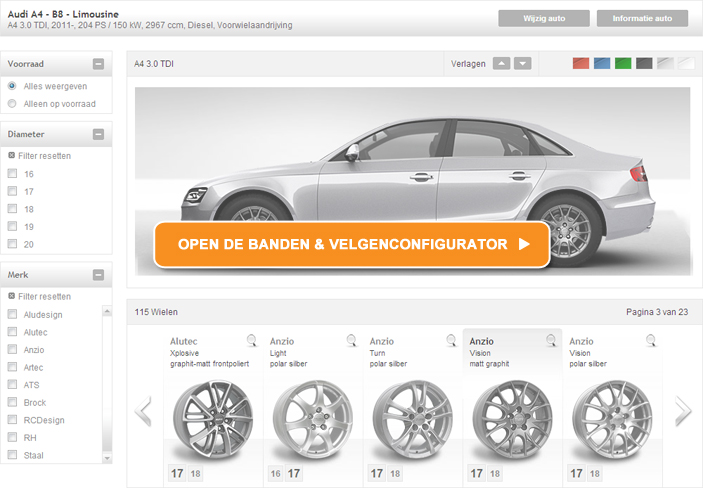The image size is (703, 488).
Task: Click Informatie auto button
Action: [642, 18]
